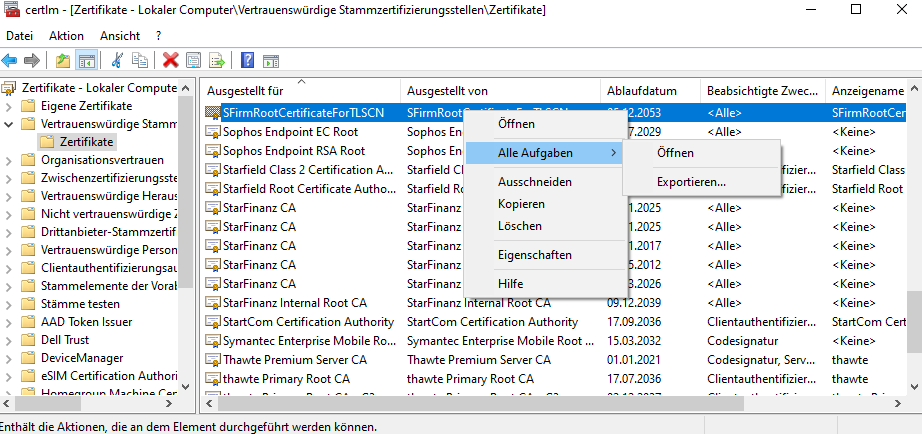Click the certificate icon of Sophos Endpoint EC Root
This screenshot has height=434, width=922.
click(212, 132)
